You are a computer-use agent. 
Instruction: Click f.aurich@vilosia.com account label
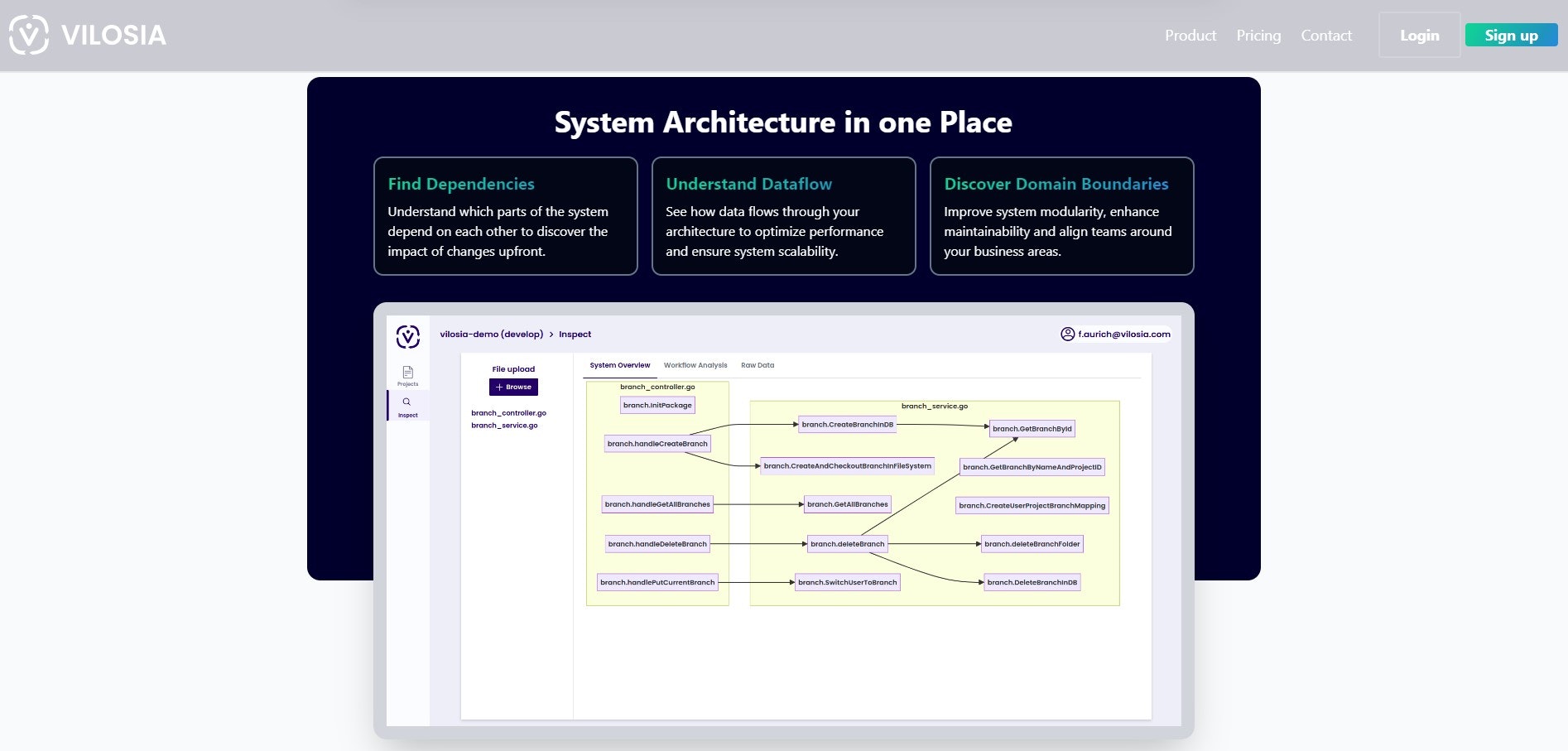tap(1124, 335)
